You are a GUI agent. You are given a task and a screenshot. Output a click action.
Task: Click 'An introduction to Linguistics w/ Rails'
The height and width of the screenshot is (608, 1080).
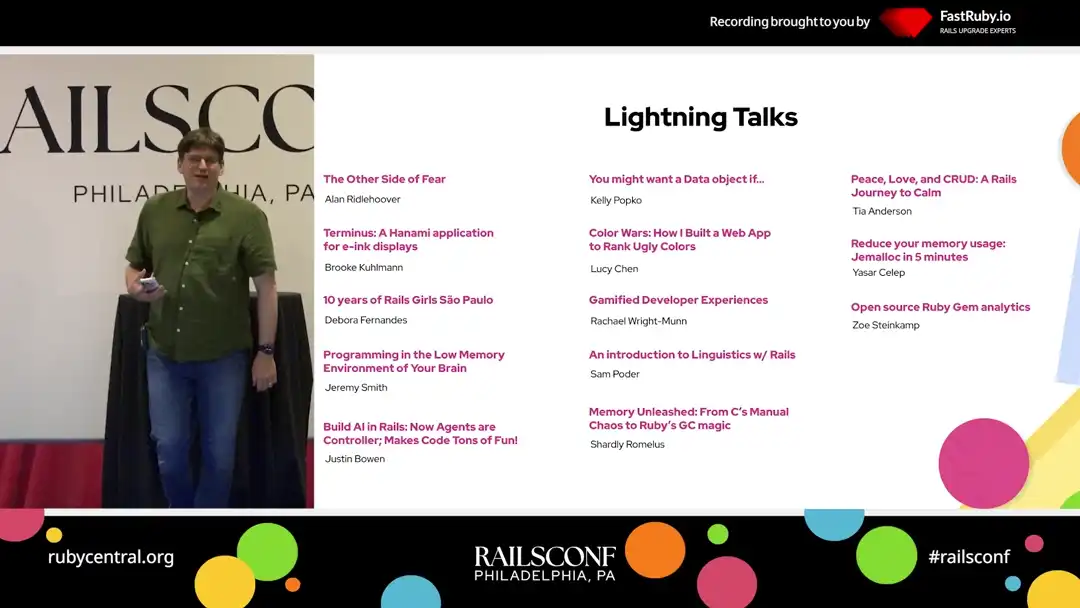[x=692, y=355]
